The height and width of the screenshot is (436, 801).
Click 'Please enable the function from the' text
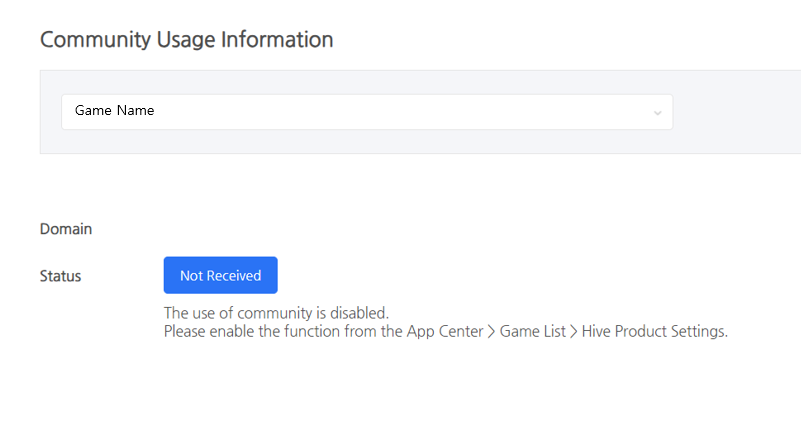click(x=283, y=331)
